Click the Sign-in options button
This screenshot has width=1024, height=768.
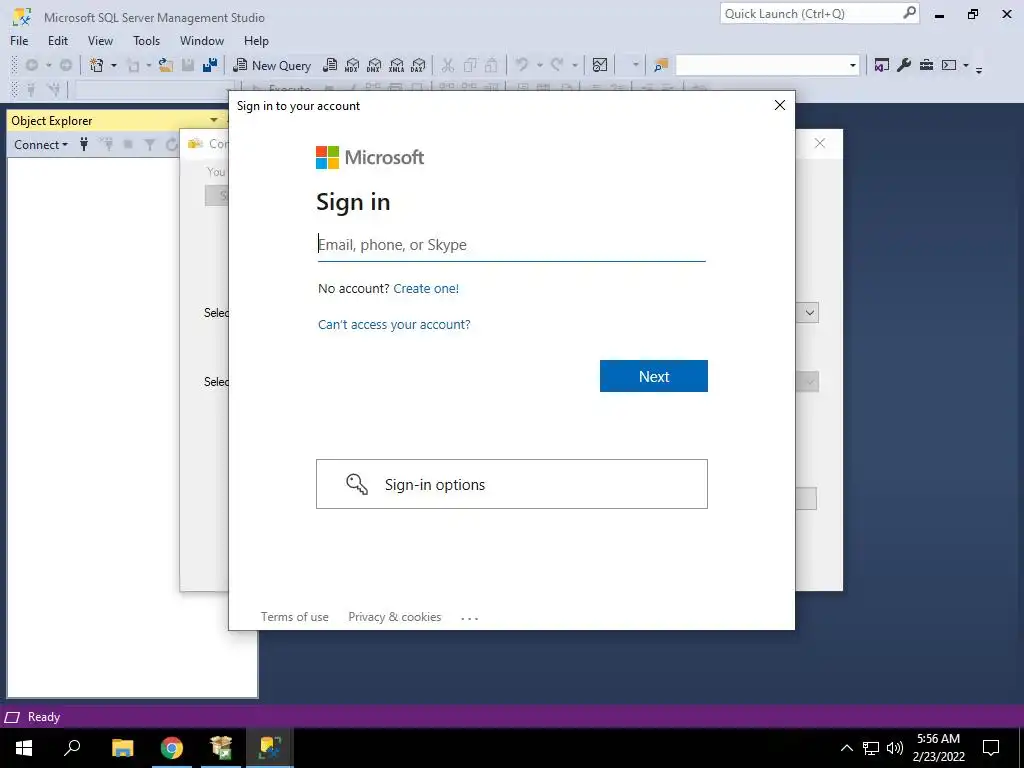click(511, 484)
